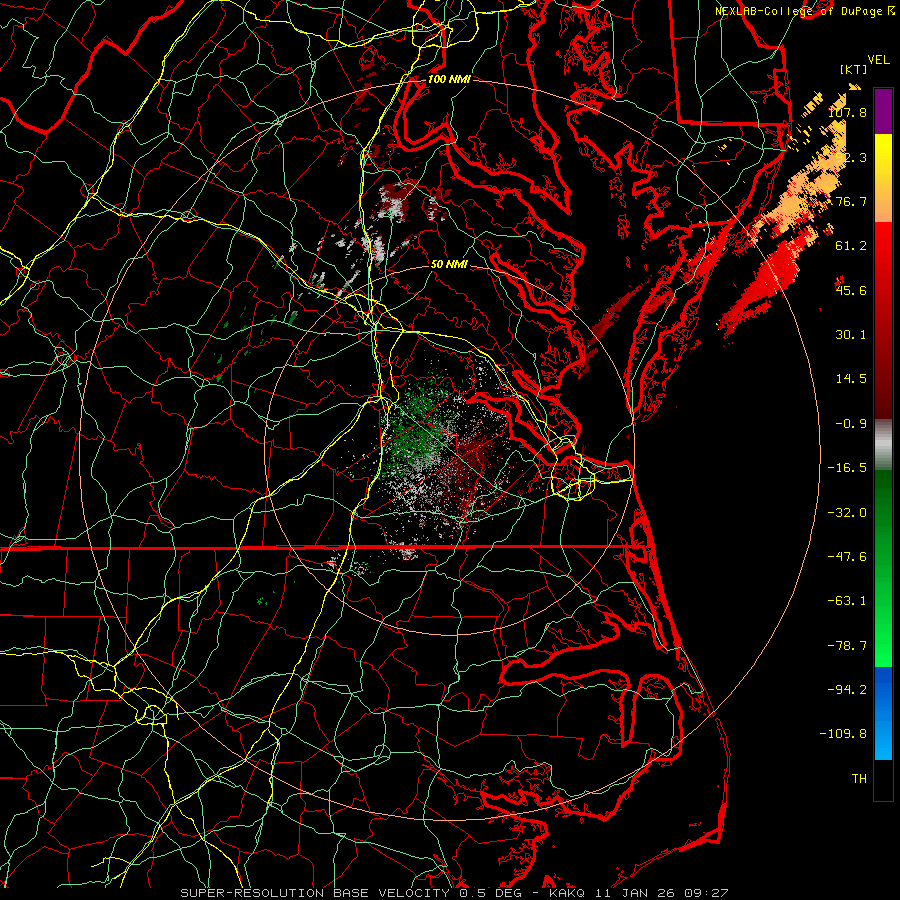Screen dimensions: 900x900
Task: Click the purple segment of velocity color bar
Action: click(883, 111)
